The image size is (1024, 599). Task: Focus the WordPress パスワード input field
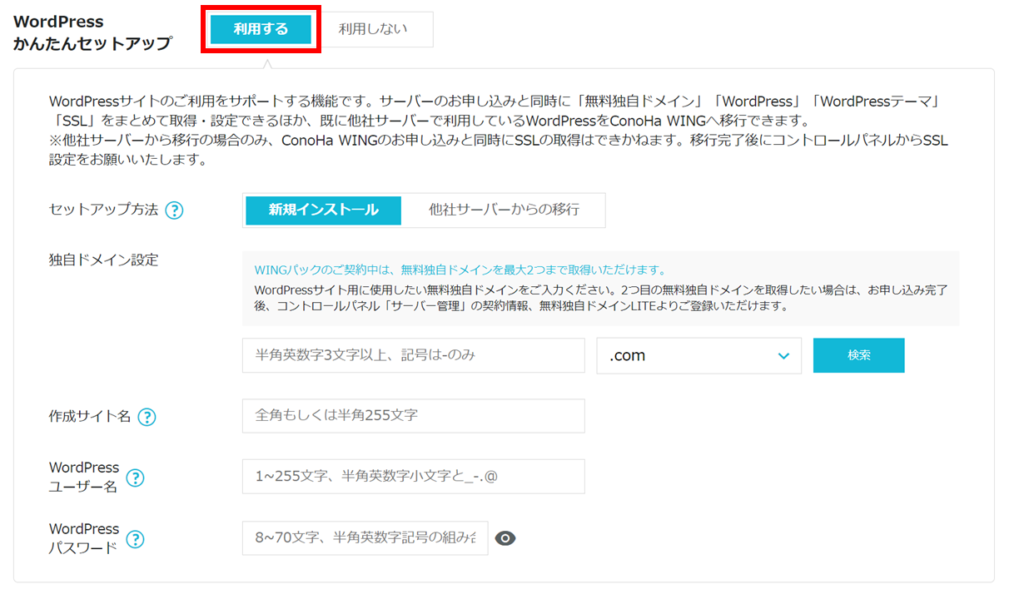tap(365, 538)
